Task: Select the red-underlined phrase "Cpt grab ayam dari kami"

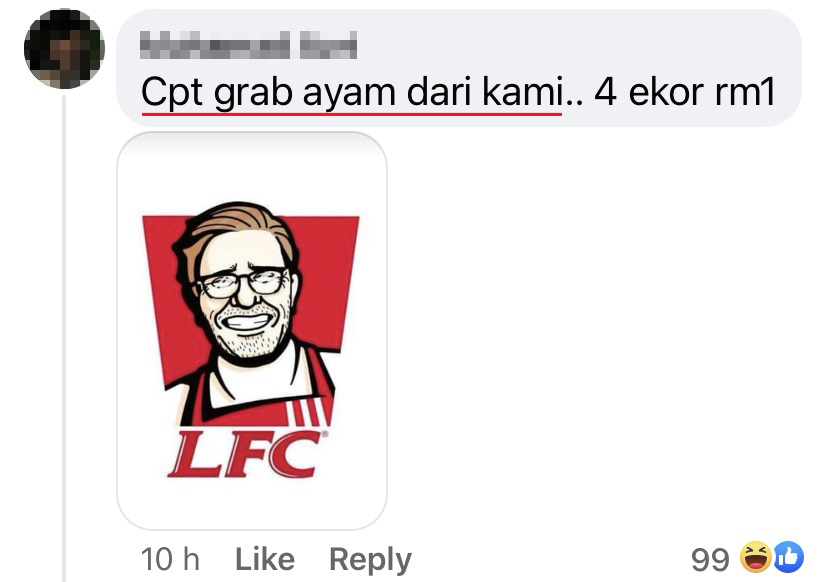Action: pyautogui.click(x=352, y=93)
